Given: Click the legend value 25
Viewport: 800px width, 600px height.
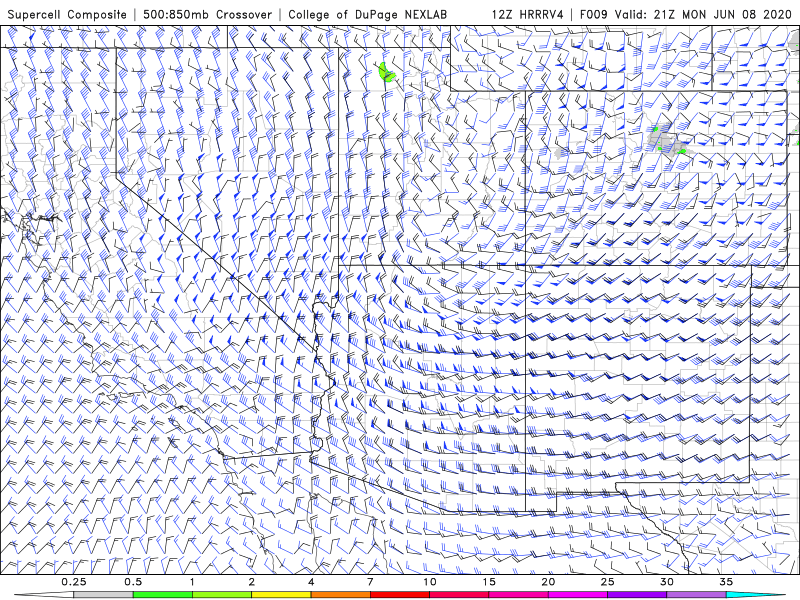Looking at the screenshot, I should 608,582.
